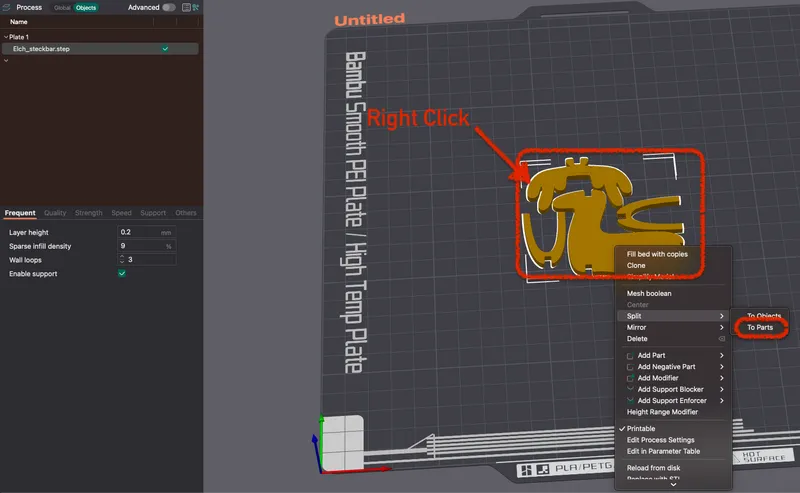Collapse the Plate 1 tree node

tap(5, 37)
